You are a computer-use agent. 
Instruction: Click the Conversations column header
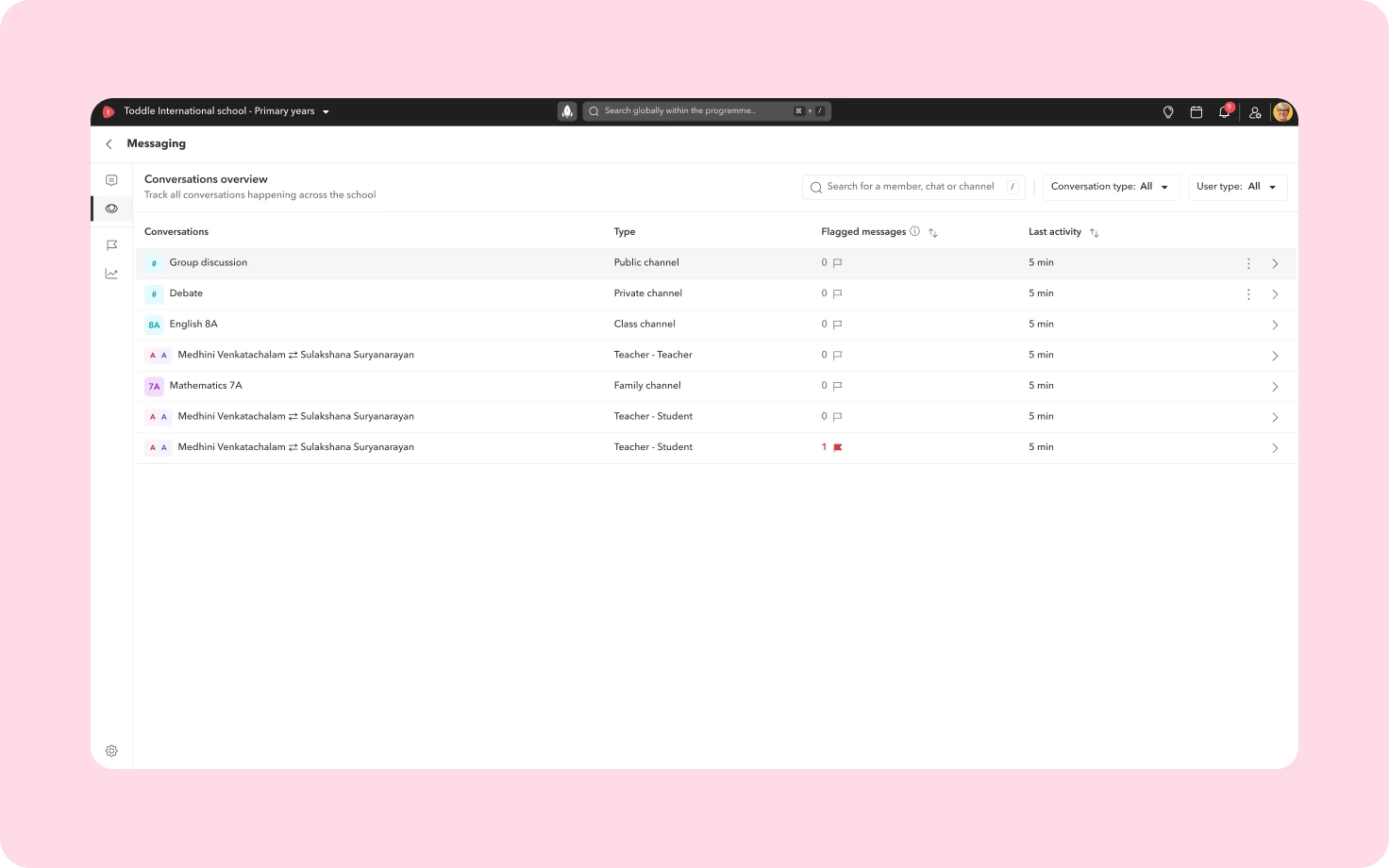point(176,231)
